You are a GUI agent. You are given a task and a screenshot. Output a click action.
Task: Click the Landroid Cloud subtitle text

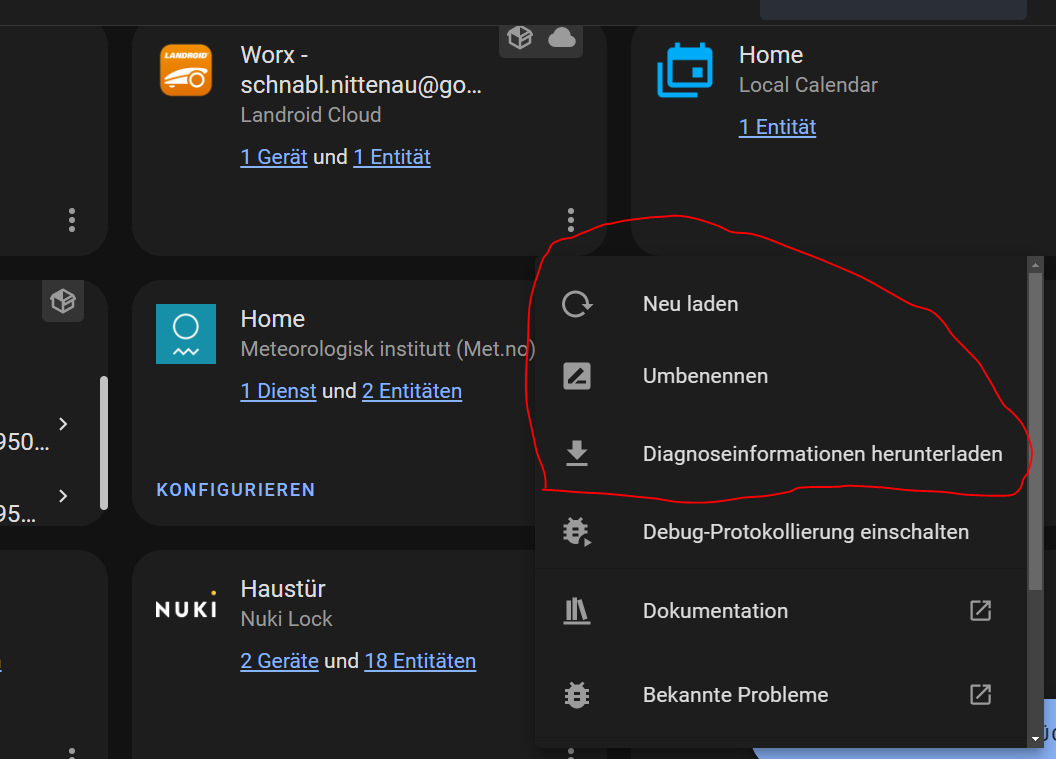(x=311, y=115)
